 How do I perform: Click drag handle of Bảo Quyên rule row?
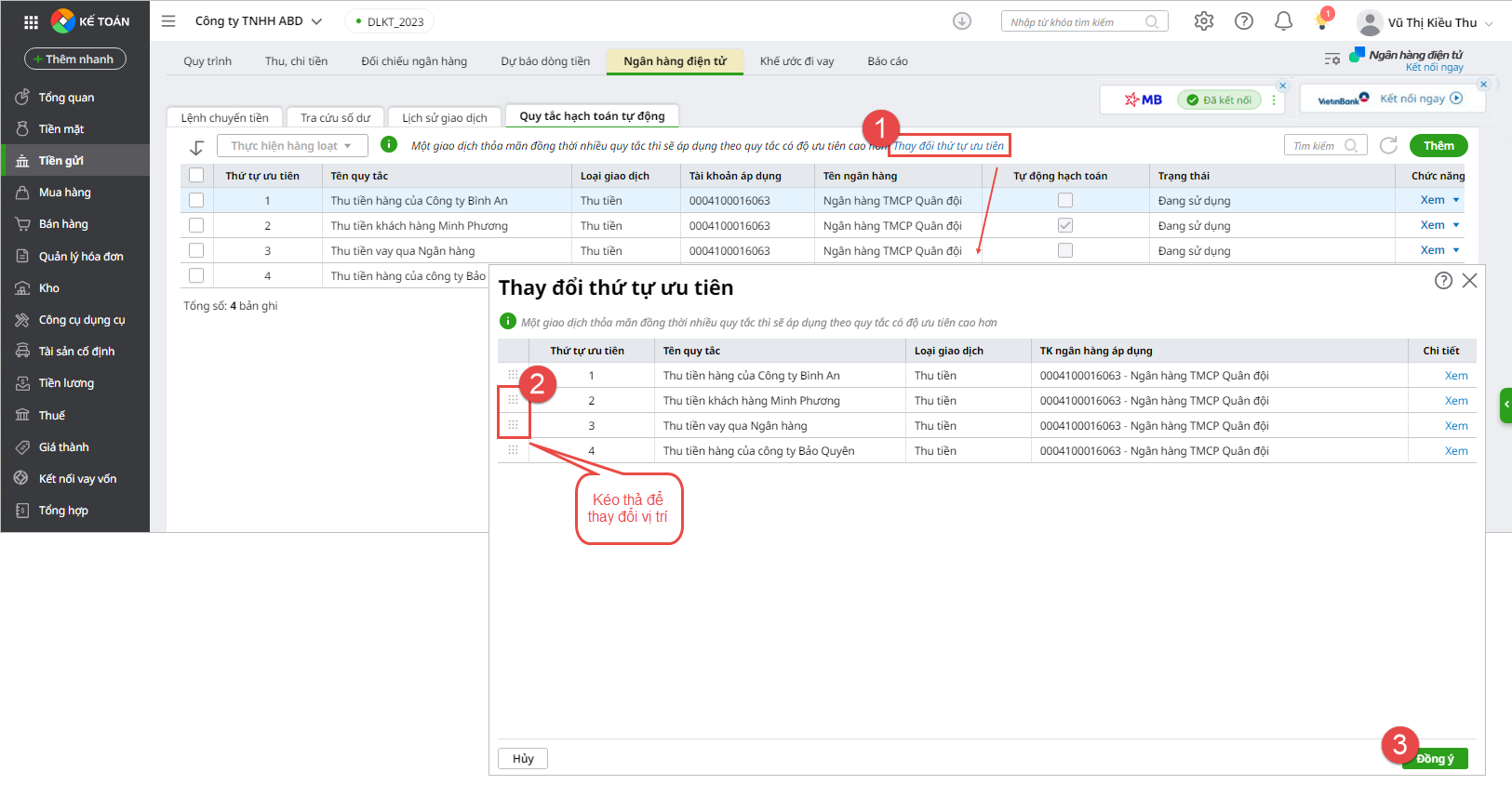pos(513,450)
